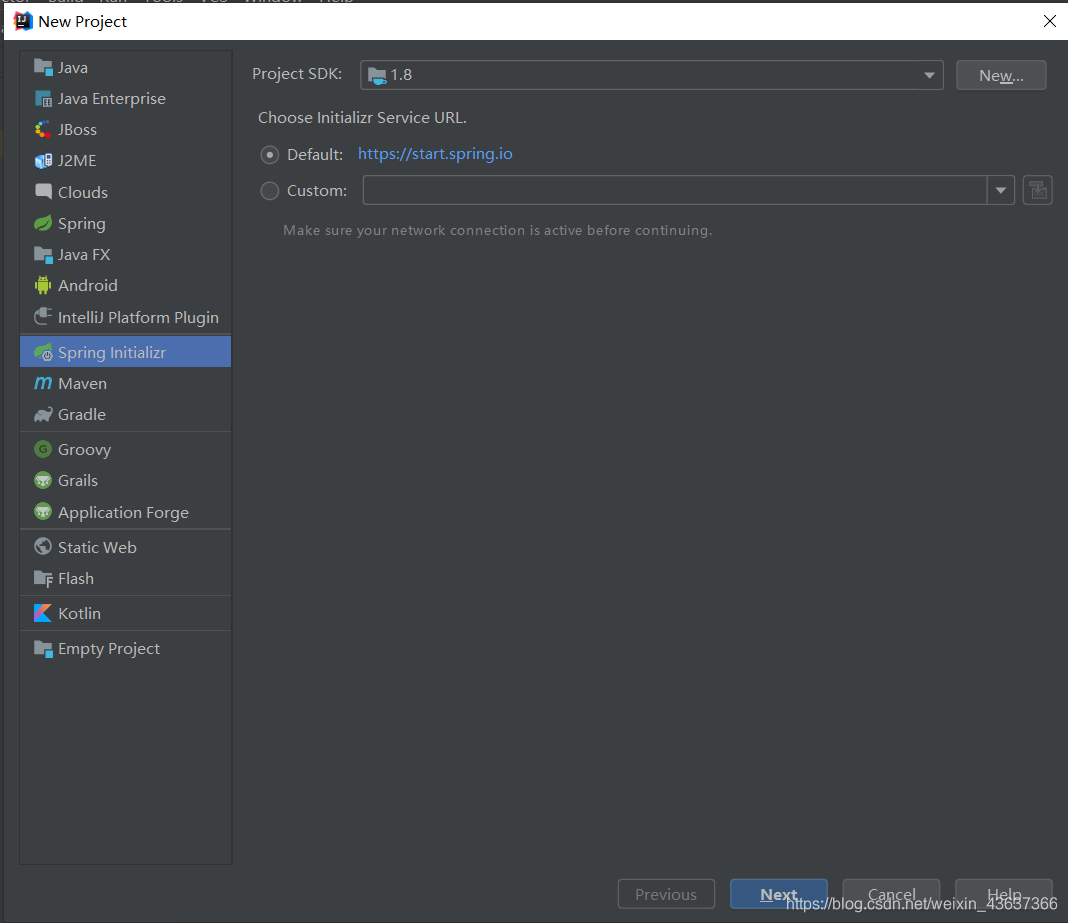Expand the Custom URL history dropdown arrow

click(x=1001, y=190)
